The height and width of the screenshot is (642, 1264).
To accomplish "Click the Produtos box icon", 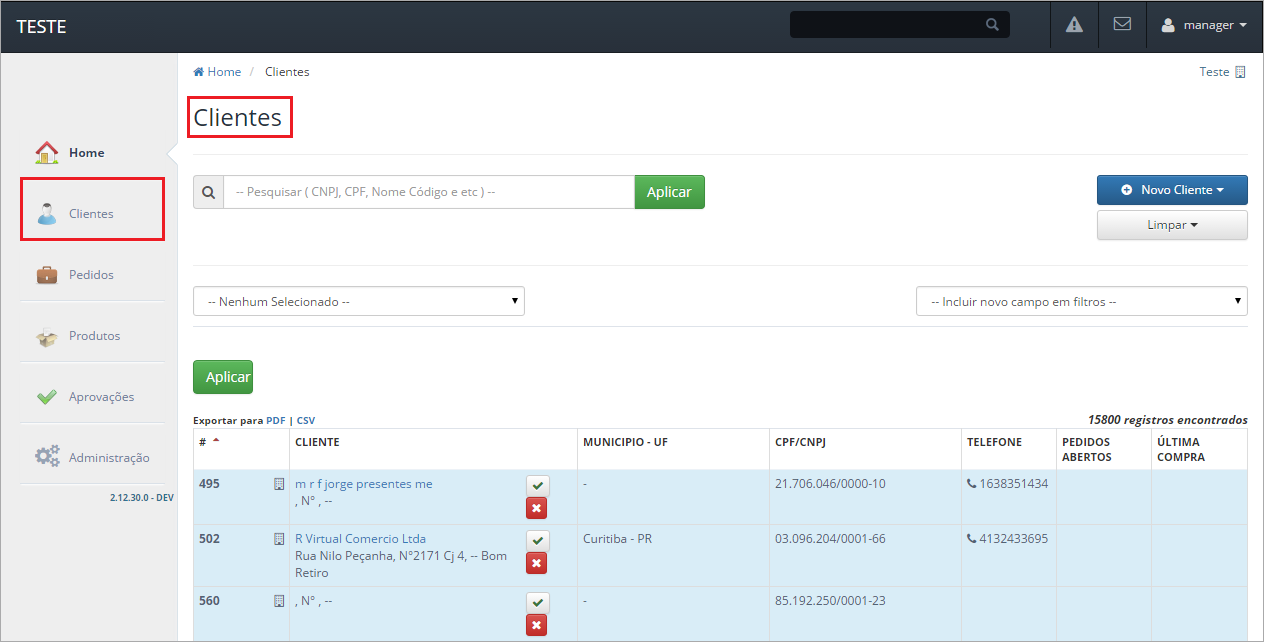I will pyautogui.click(x=47, y=336).
